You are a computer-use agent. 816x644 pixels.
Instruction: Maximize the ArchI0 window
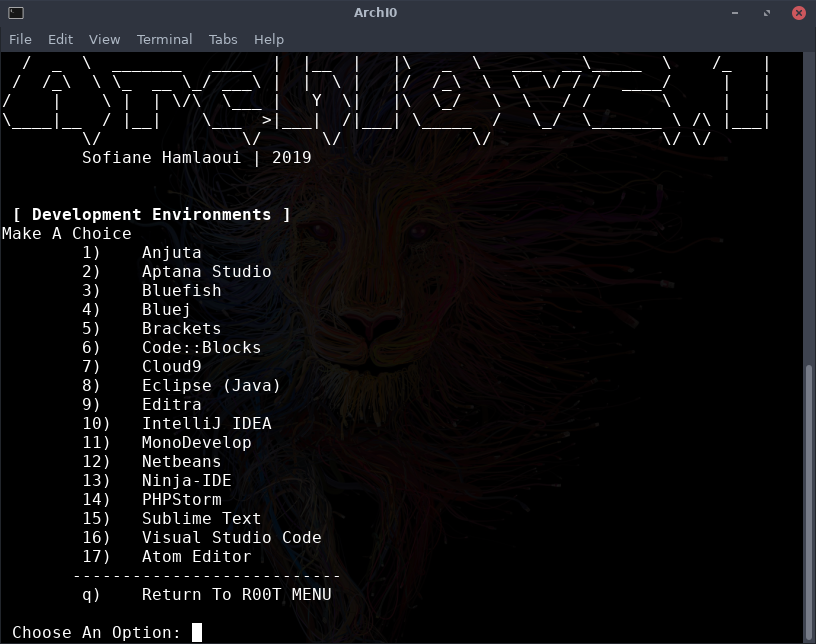[767, 13]
